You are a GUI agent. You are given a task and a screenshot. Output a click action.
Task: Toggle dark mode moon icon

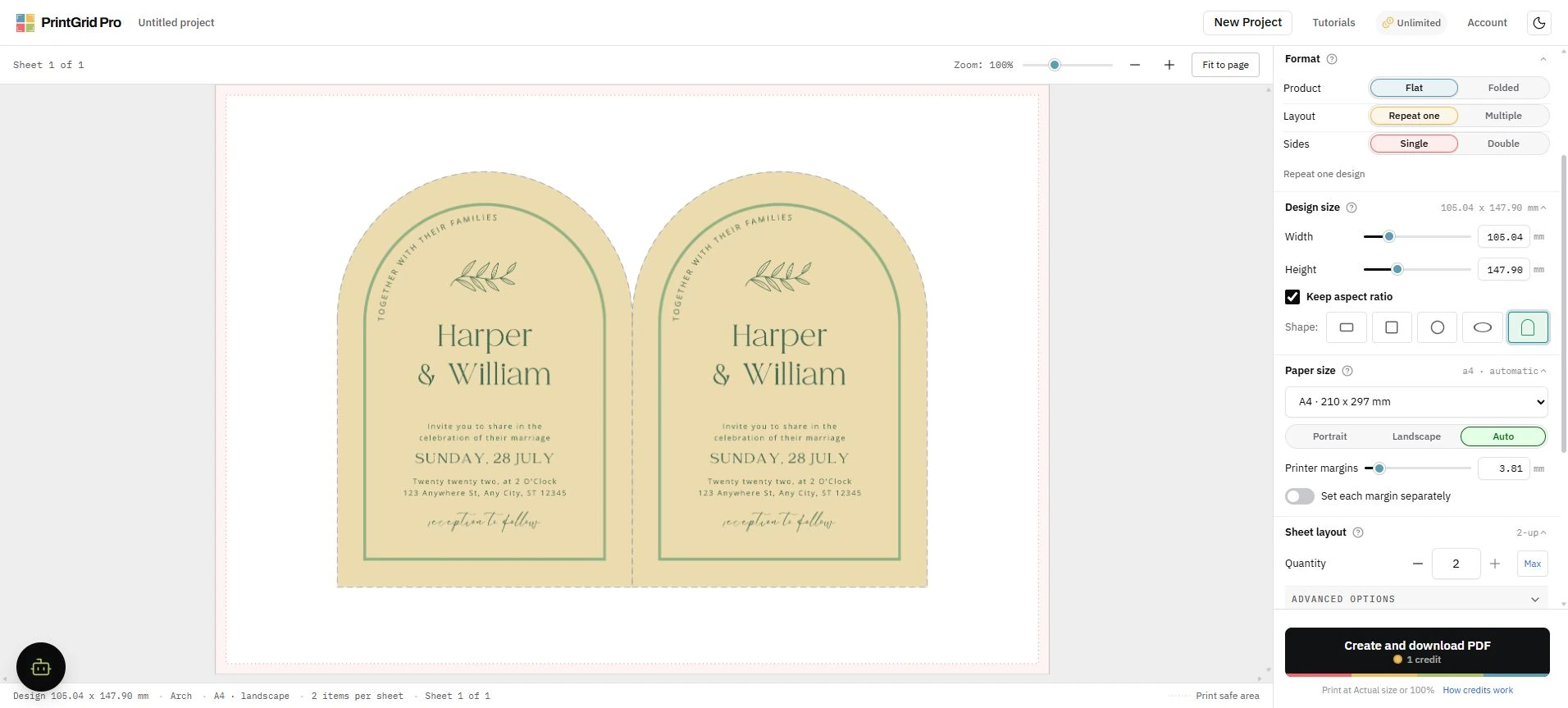point(1539,23)
